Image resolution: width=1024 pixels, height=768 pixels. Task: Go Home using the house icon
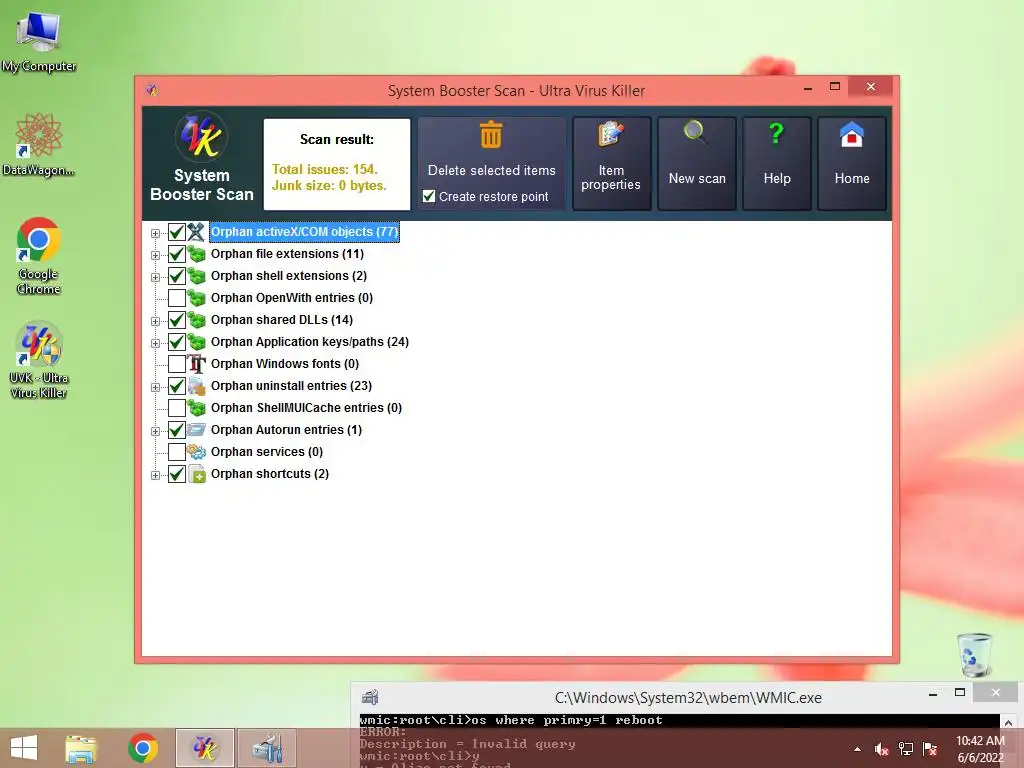point(852,135)
